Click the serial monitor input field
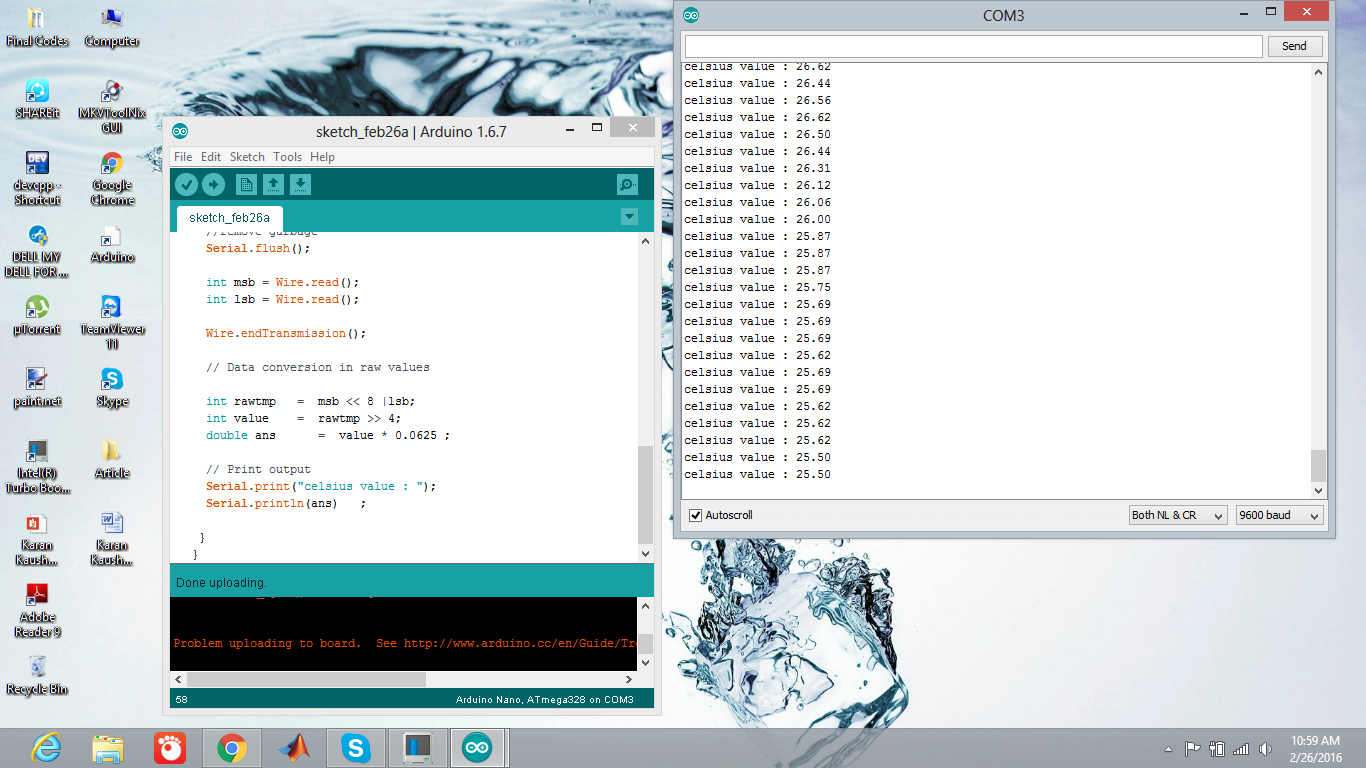 coord(973,46)
